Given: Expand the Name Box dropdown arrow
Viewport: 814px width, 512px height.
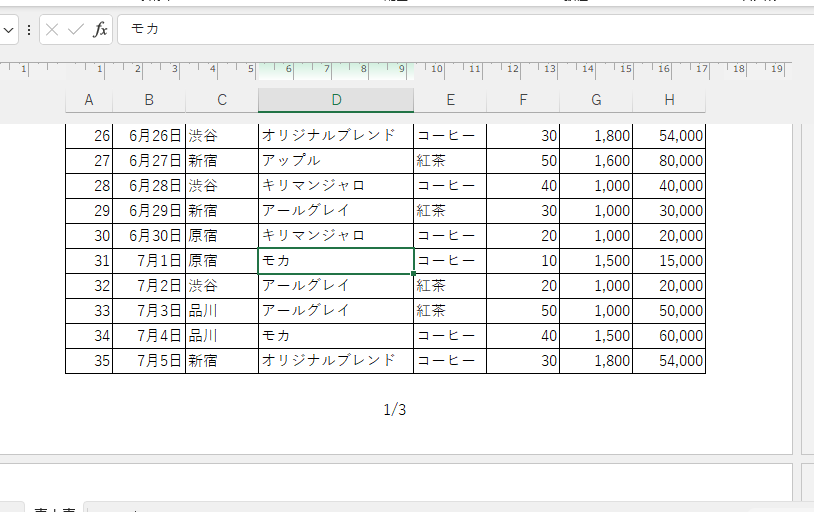Looking at the screenshot, I should click(8, 30).
